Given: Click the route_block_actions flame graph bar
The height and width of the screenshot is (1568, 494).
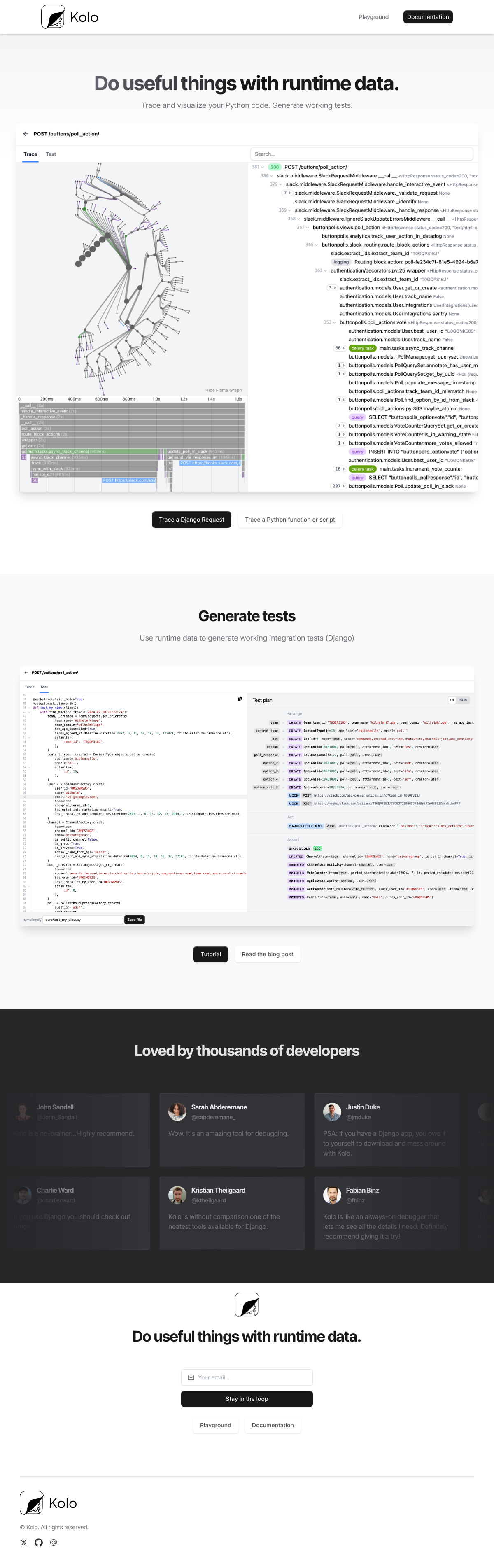Looking at the screenshot, I should click(x=132, y=435).
